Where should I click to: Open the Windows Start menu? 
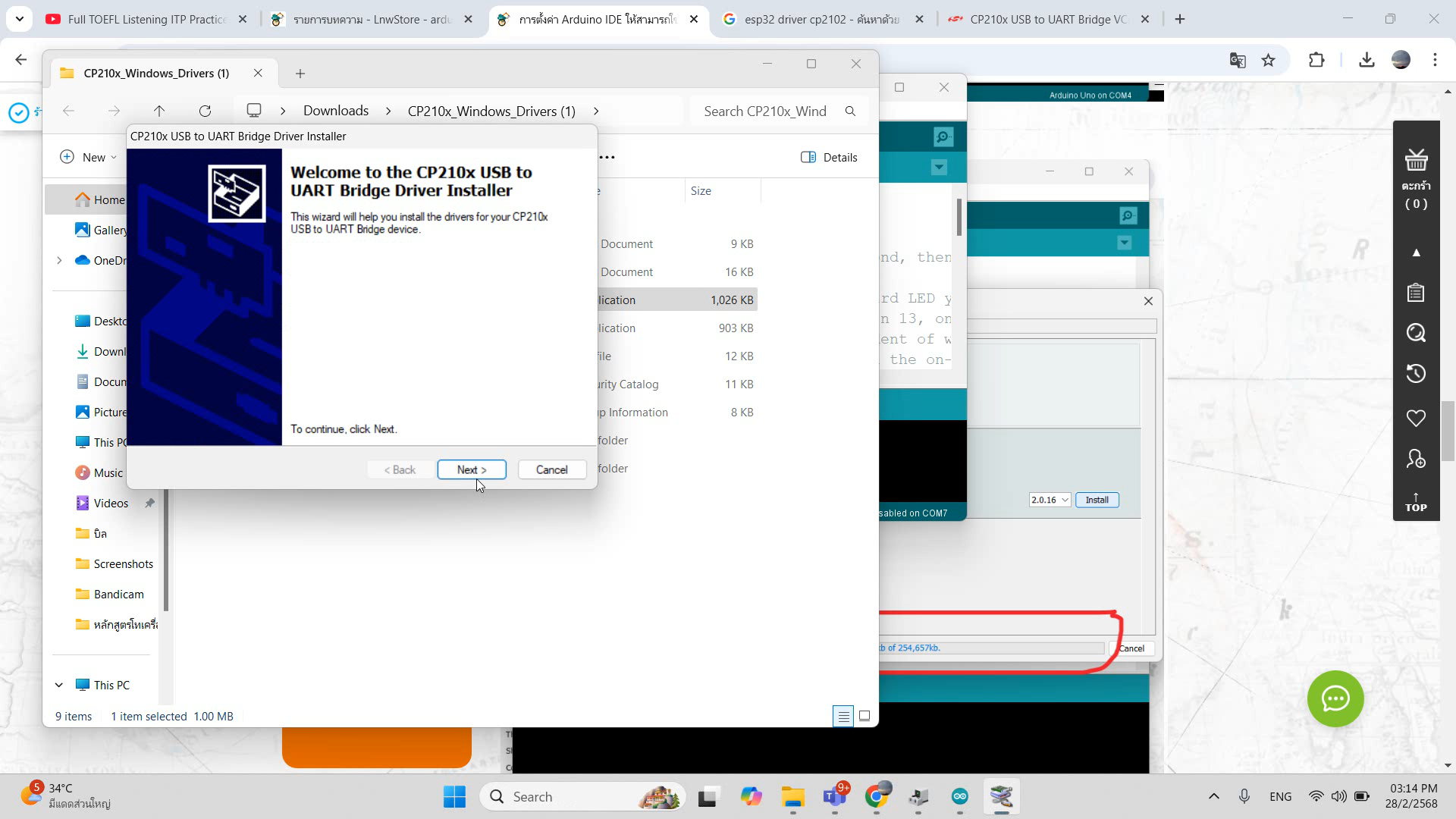click(454, 797)
